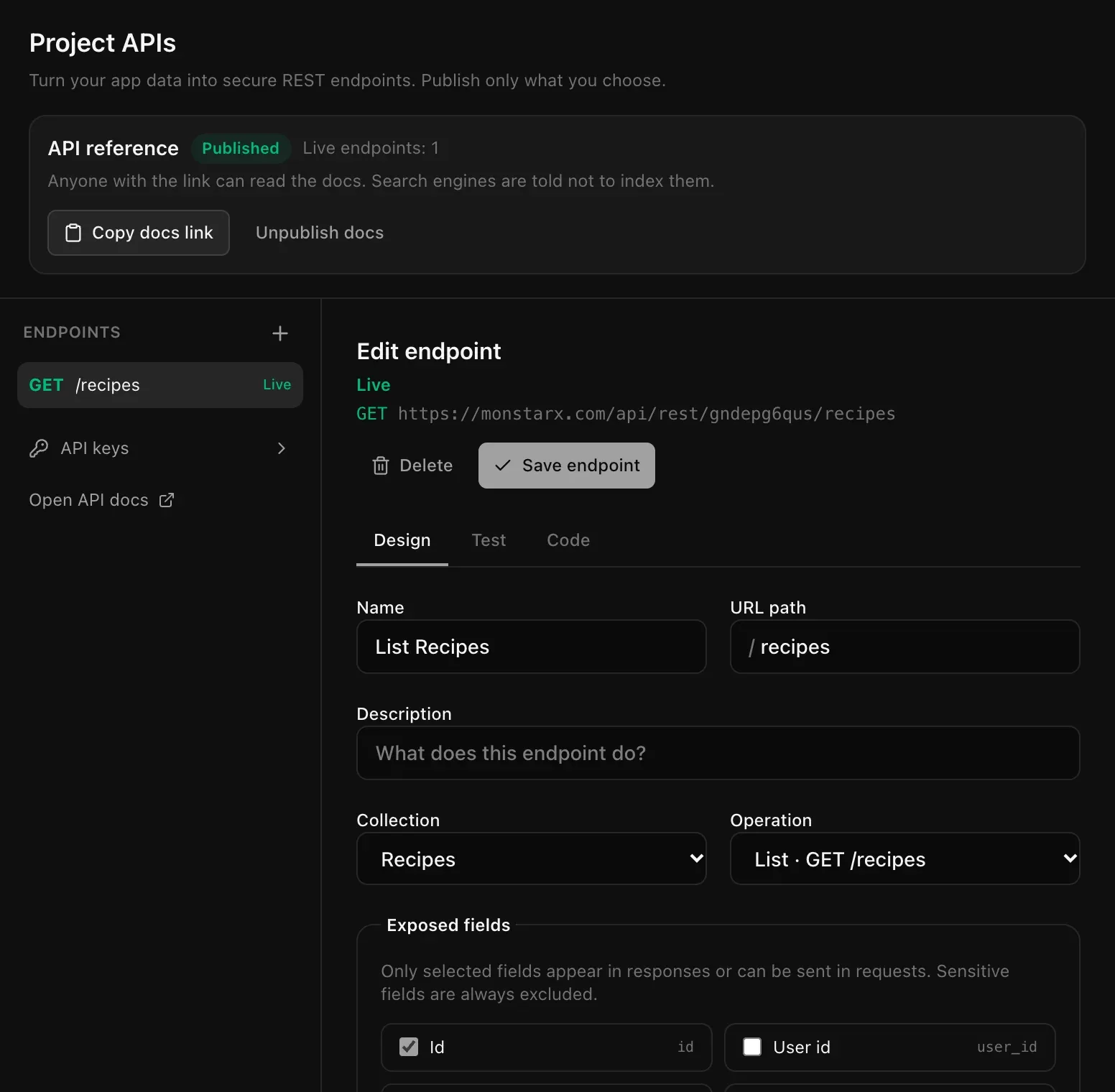Image resolution: width=1115 pixels, height=1092 pixels.
Task: Click the clipboard icon in Copy docs link
Action: click(x=73, y=233)
